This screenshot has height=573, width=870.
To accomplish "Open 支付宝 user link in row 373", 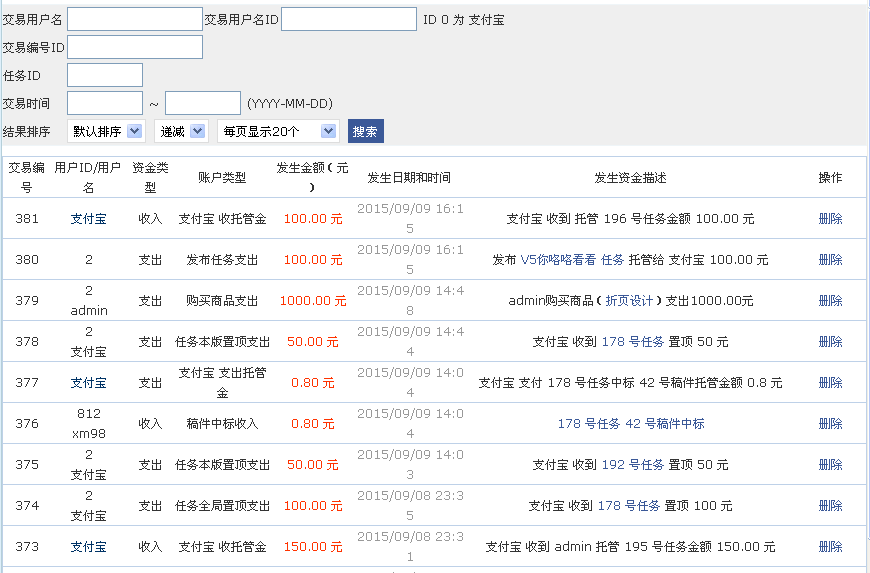I will 88,547.
